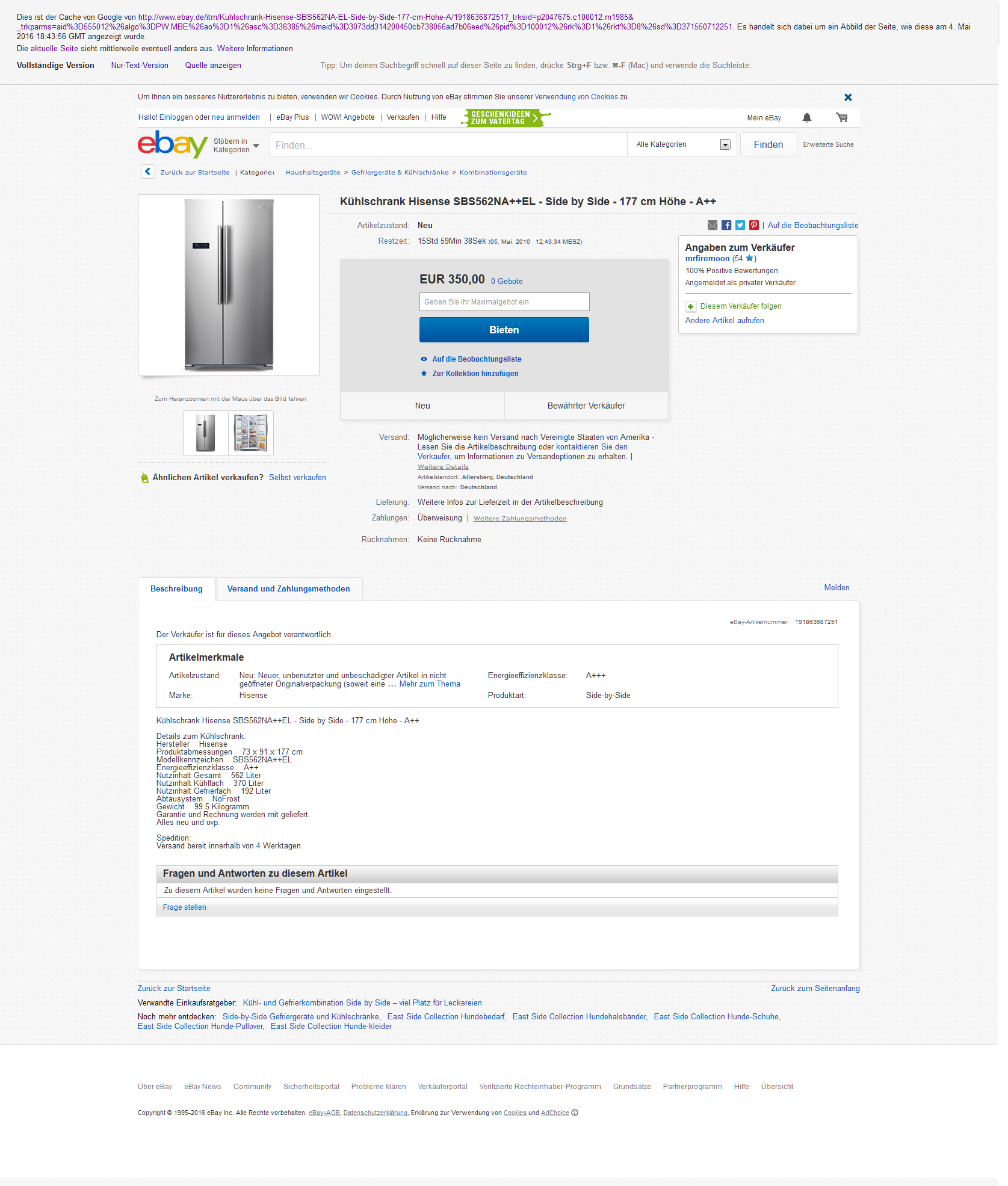Click the green plus follow-seller icon
This screenshot has height=1186, width=1008.
[x=691, y=307]
